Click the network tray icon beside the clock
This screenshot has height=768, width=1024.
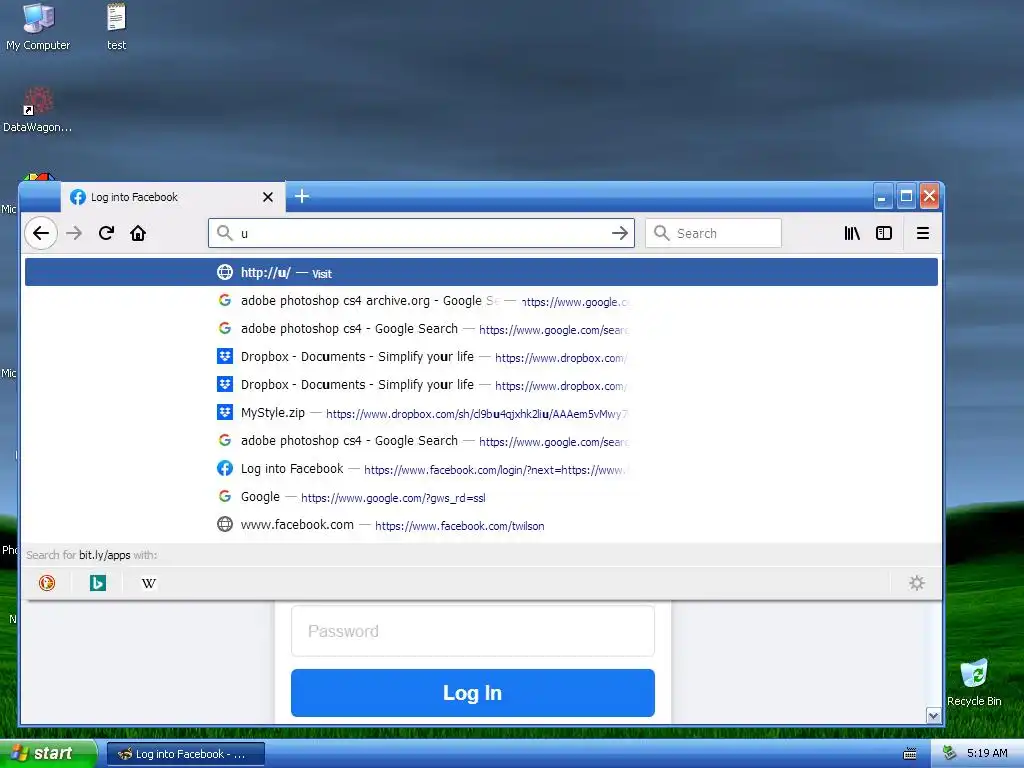coord(949,753)
